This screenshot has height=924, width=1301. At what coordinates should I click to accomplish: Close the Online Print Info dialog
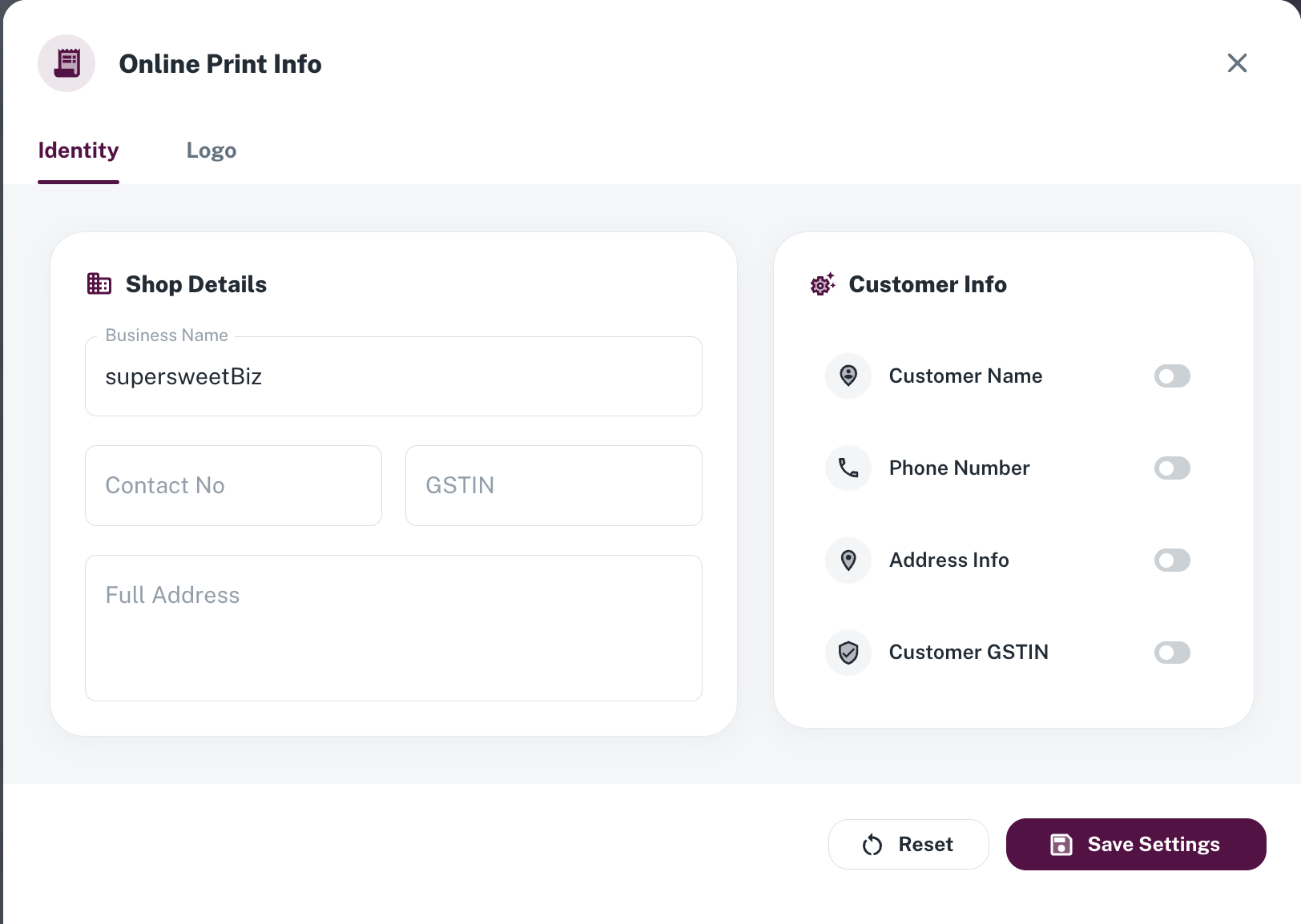(1237, 63)
